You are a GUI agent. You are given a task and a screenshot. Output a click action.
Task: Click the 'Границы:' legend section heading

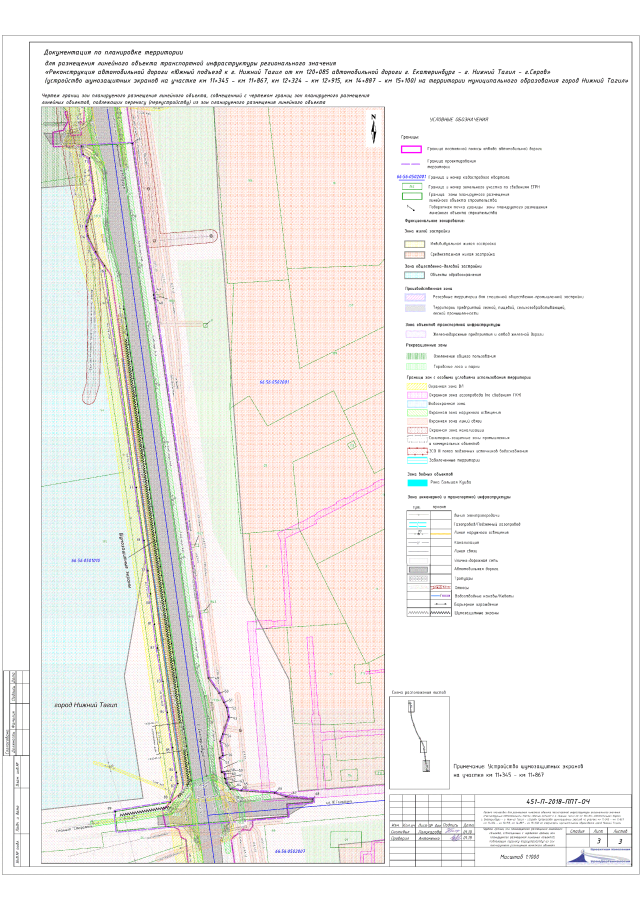coord(410,137)
